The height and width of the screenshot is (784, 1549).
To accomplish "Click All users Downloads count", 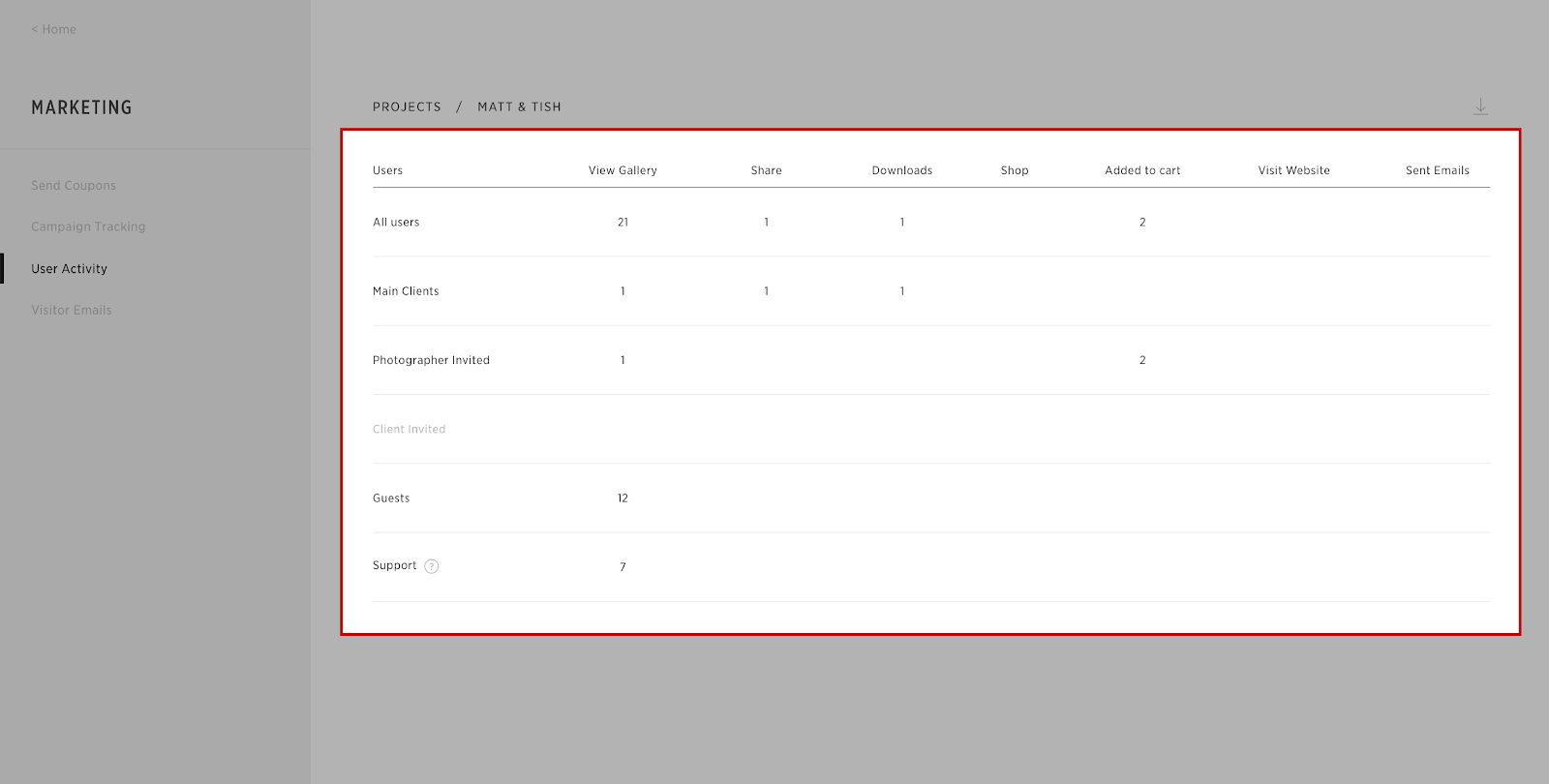I will (x=902, y=223).
